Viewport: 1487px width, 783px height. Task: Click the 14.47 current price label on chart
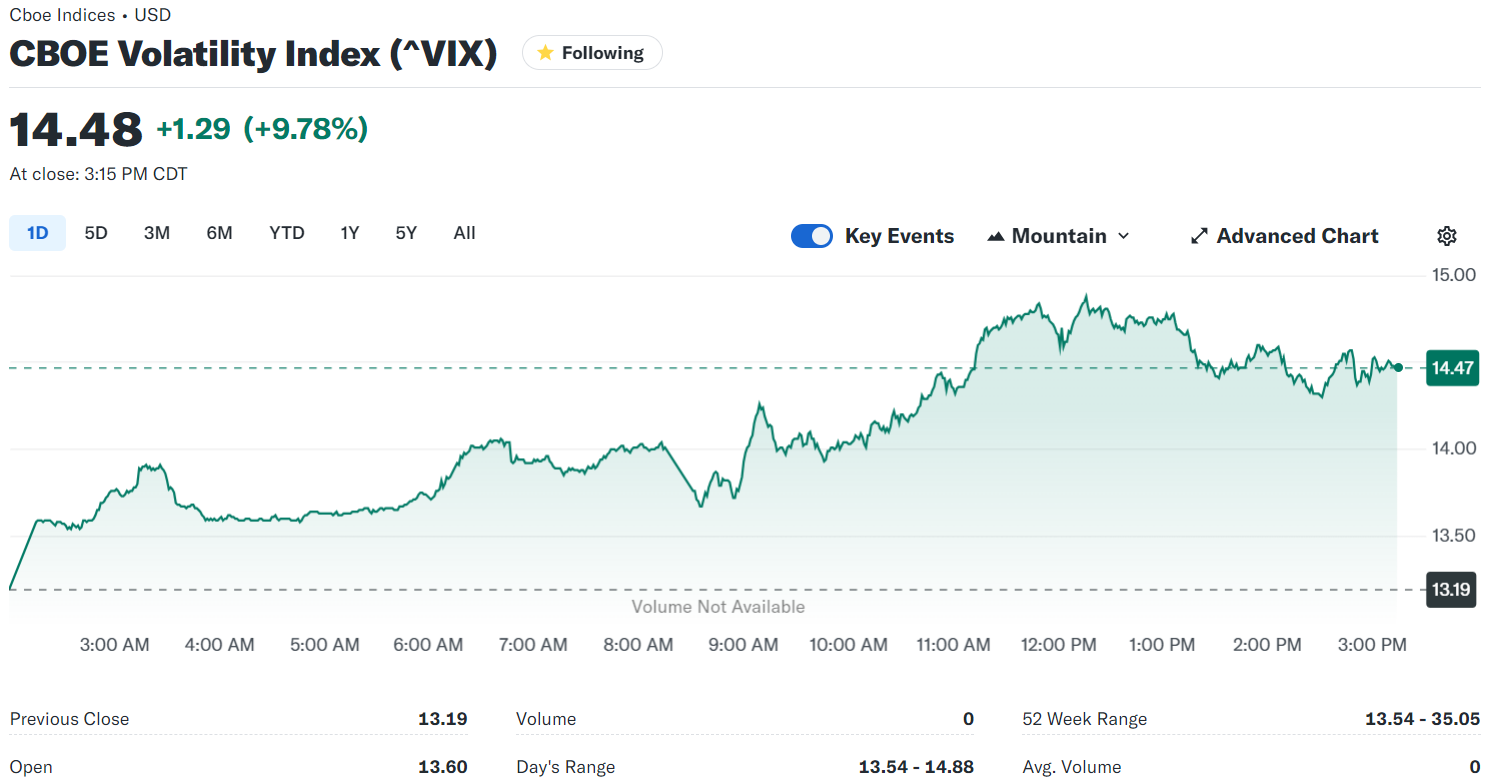(x=1452, y=368)
